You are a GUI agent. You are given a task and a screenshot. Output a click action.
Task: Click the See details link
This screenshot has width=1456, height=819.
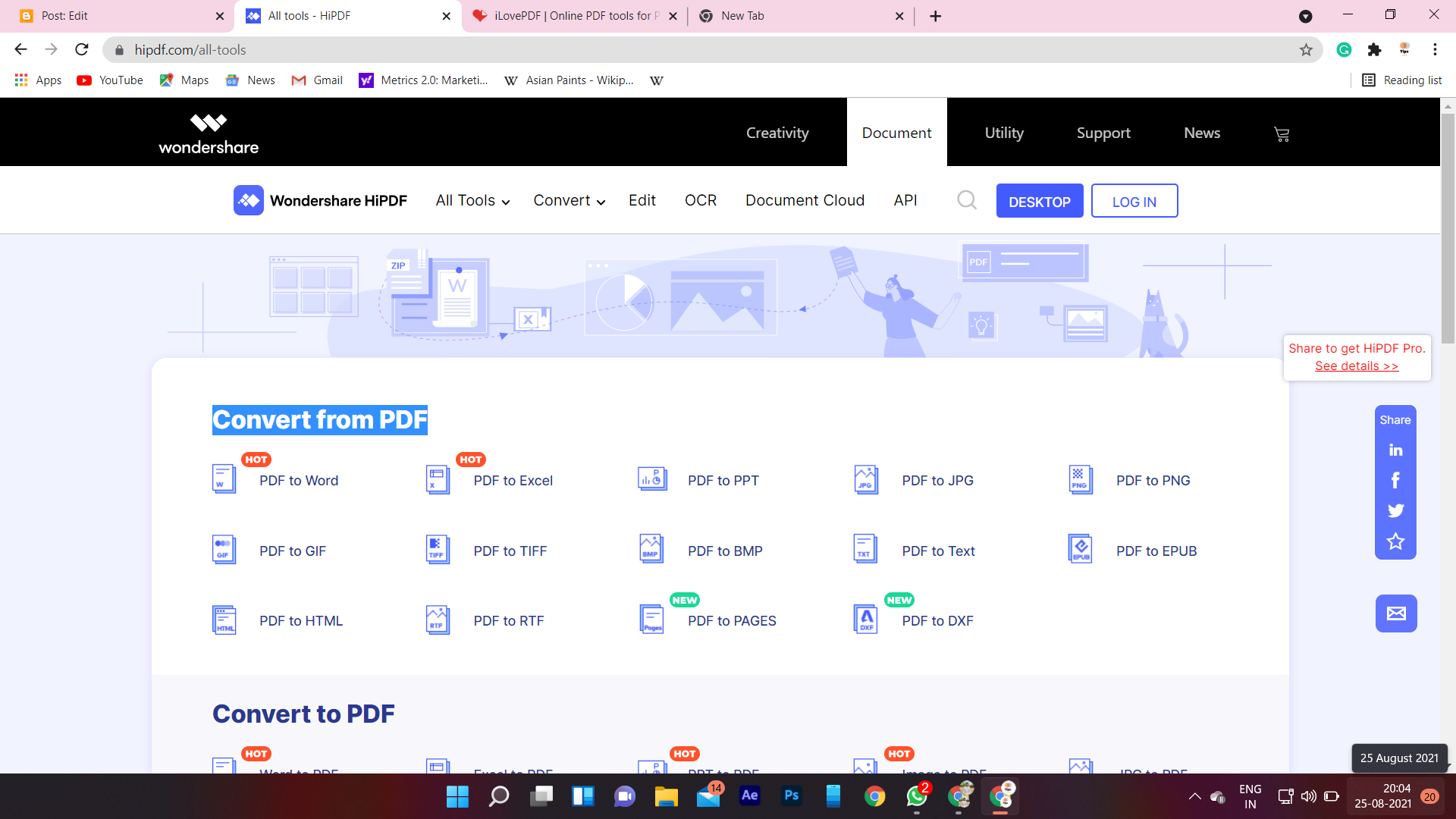[1356, 366]
